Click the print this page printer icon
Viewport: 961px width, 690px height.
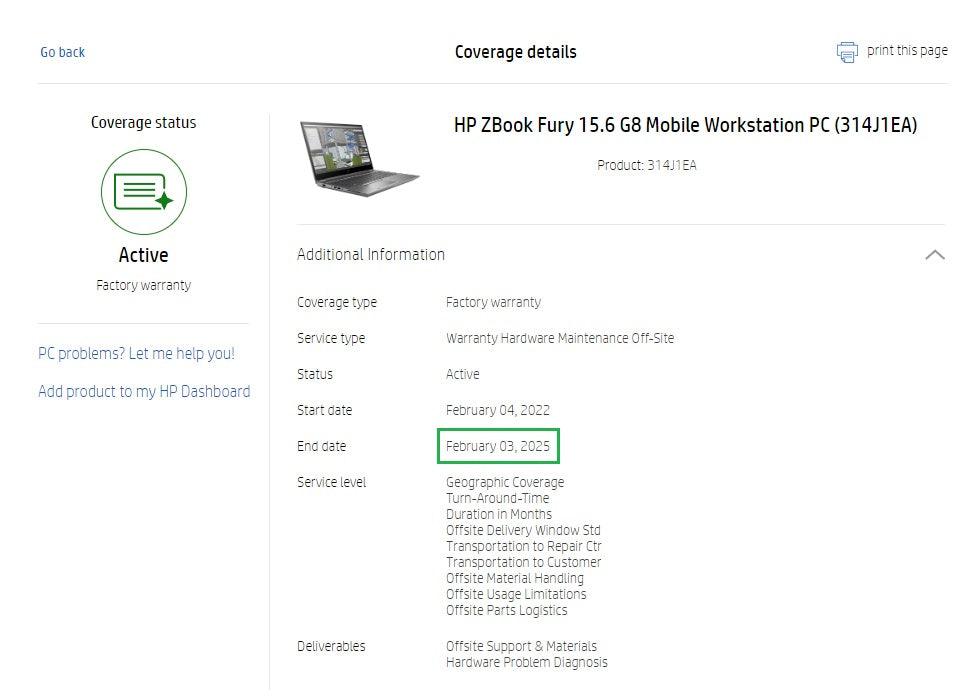(x=846, y=51)
